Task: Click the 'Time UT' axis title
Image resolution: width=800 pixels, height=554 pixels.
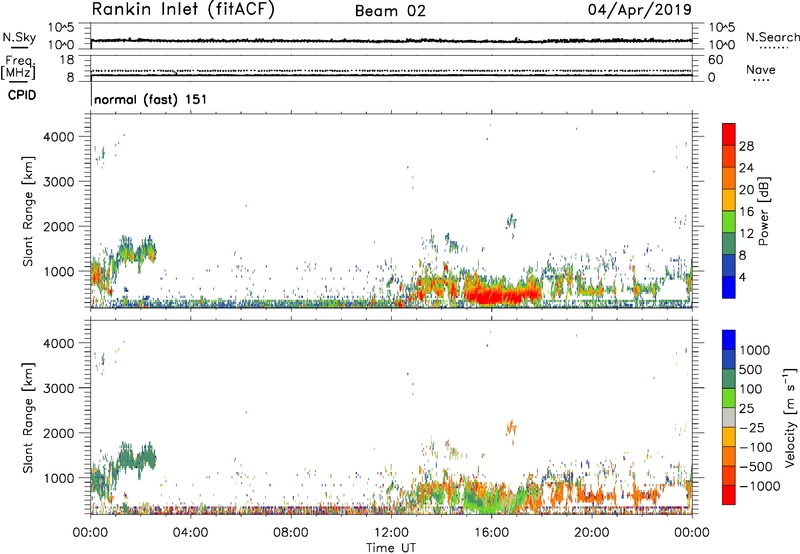Action: (391, 548)
